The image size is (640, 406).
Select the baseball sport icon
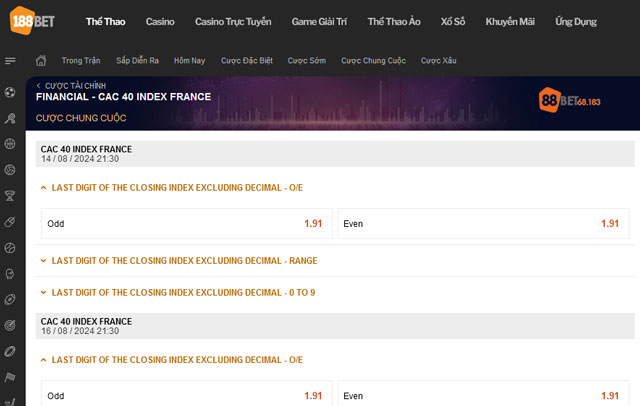coord(10,248)
